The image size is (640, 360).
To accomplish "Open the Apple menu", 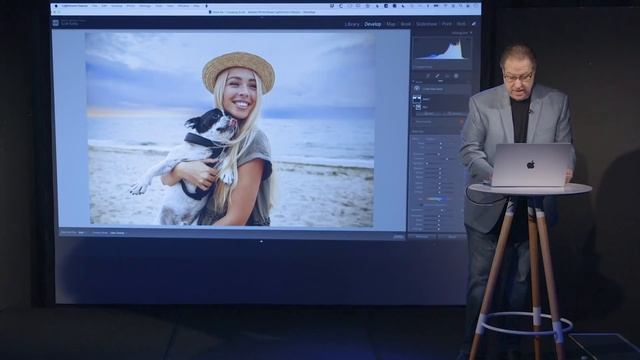I will pyautogui.click(x=56, y=6).
